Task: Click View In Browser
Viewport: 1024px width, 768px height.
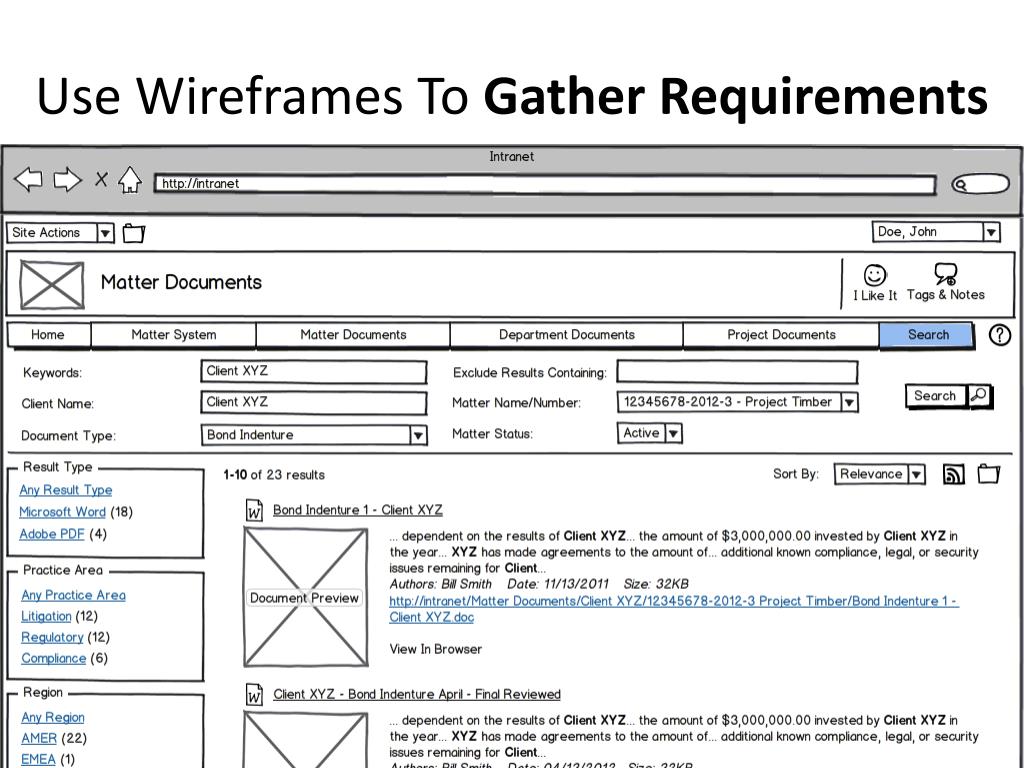Action: click(x=436, y=649)
